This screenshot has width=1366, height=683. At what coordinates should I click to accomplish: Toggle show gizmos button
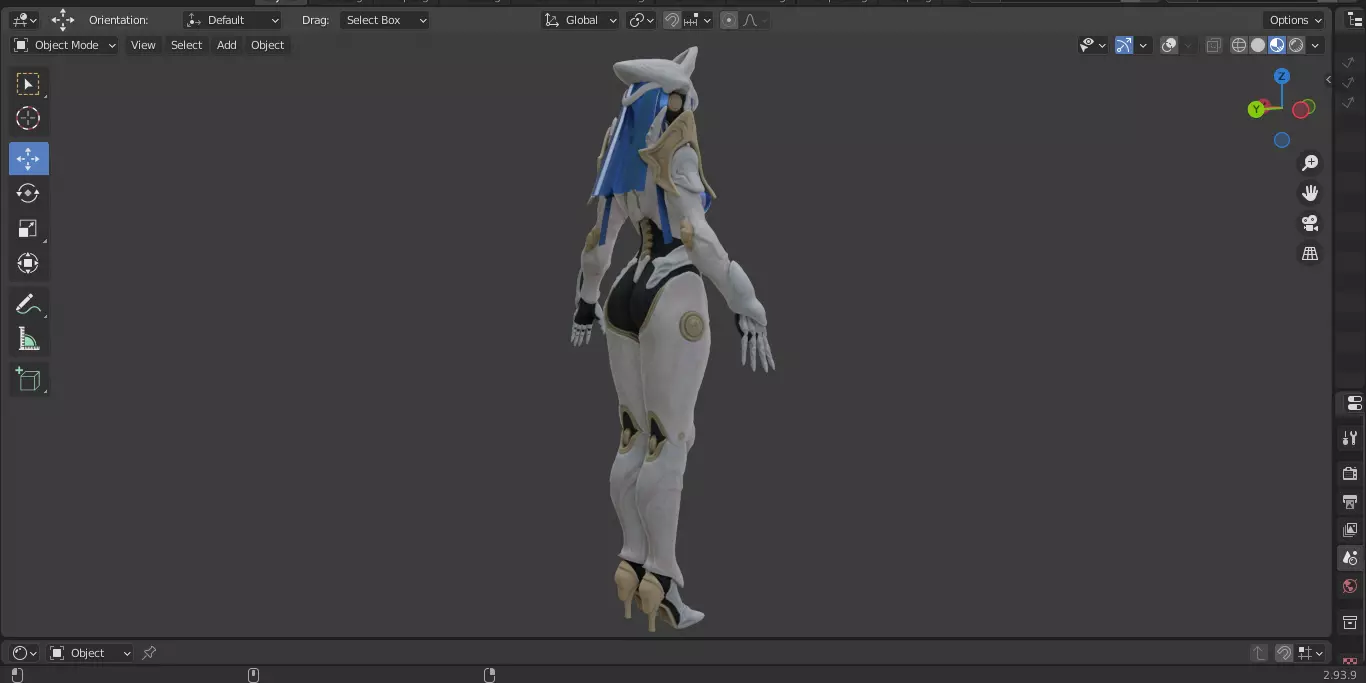click(1124, 45)
